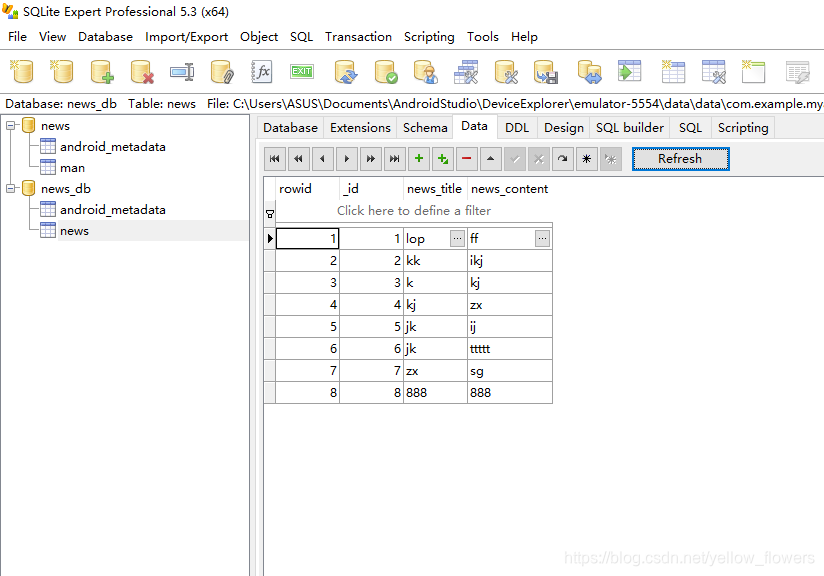Screen dimensions: 824x576
Task: Click the database with wrench icon
Action: click(506, 71)
